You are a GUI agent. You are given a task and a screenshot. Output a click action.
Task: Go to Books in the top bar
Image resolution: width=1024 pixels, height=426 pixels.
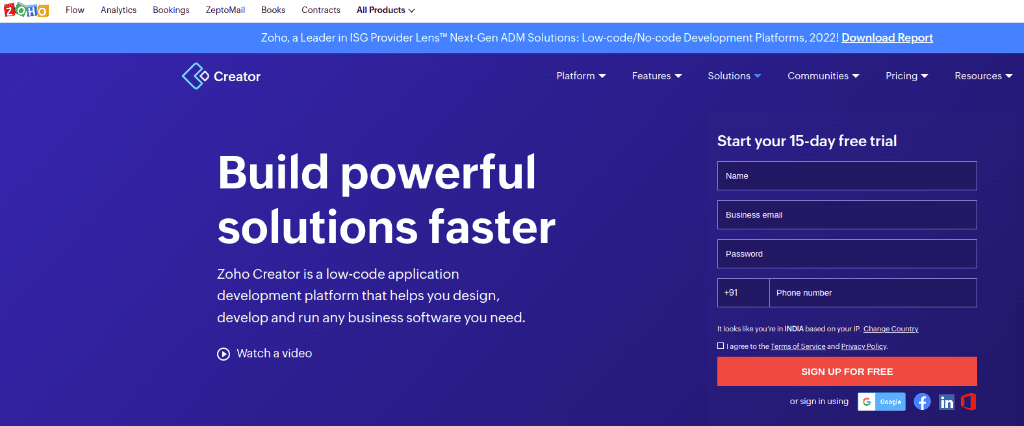273,10
